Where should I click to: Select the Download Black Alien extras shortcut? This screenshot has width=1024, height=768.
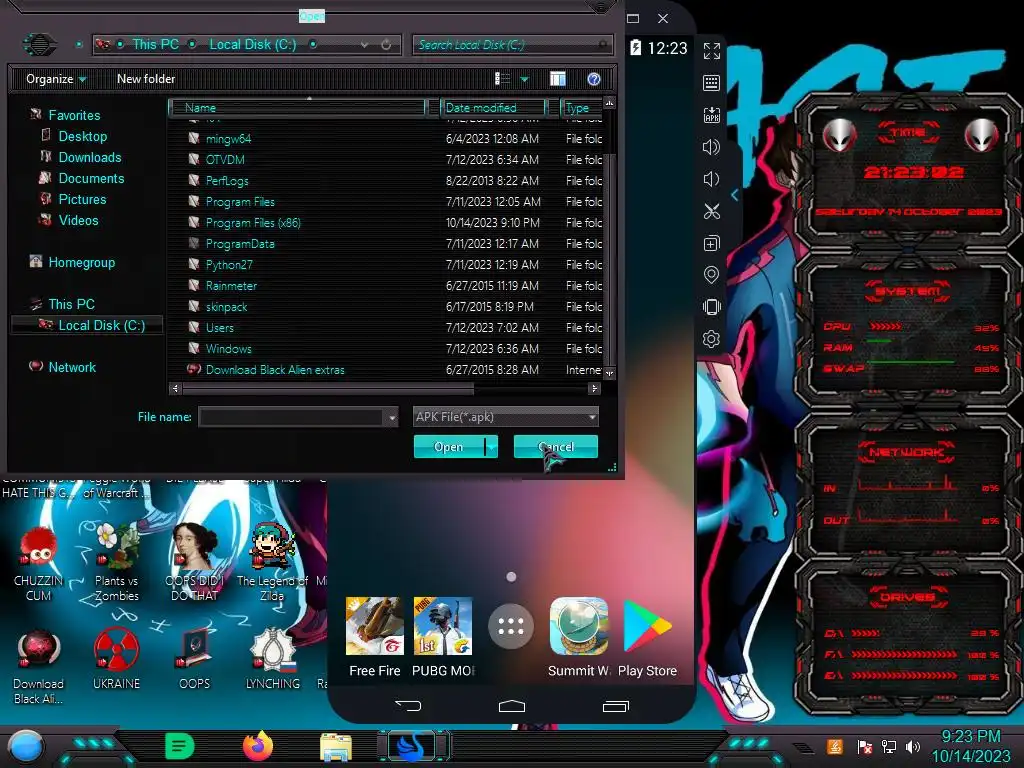pyautogui.click(x=274, y=370)
